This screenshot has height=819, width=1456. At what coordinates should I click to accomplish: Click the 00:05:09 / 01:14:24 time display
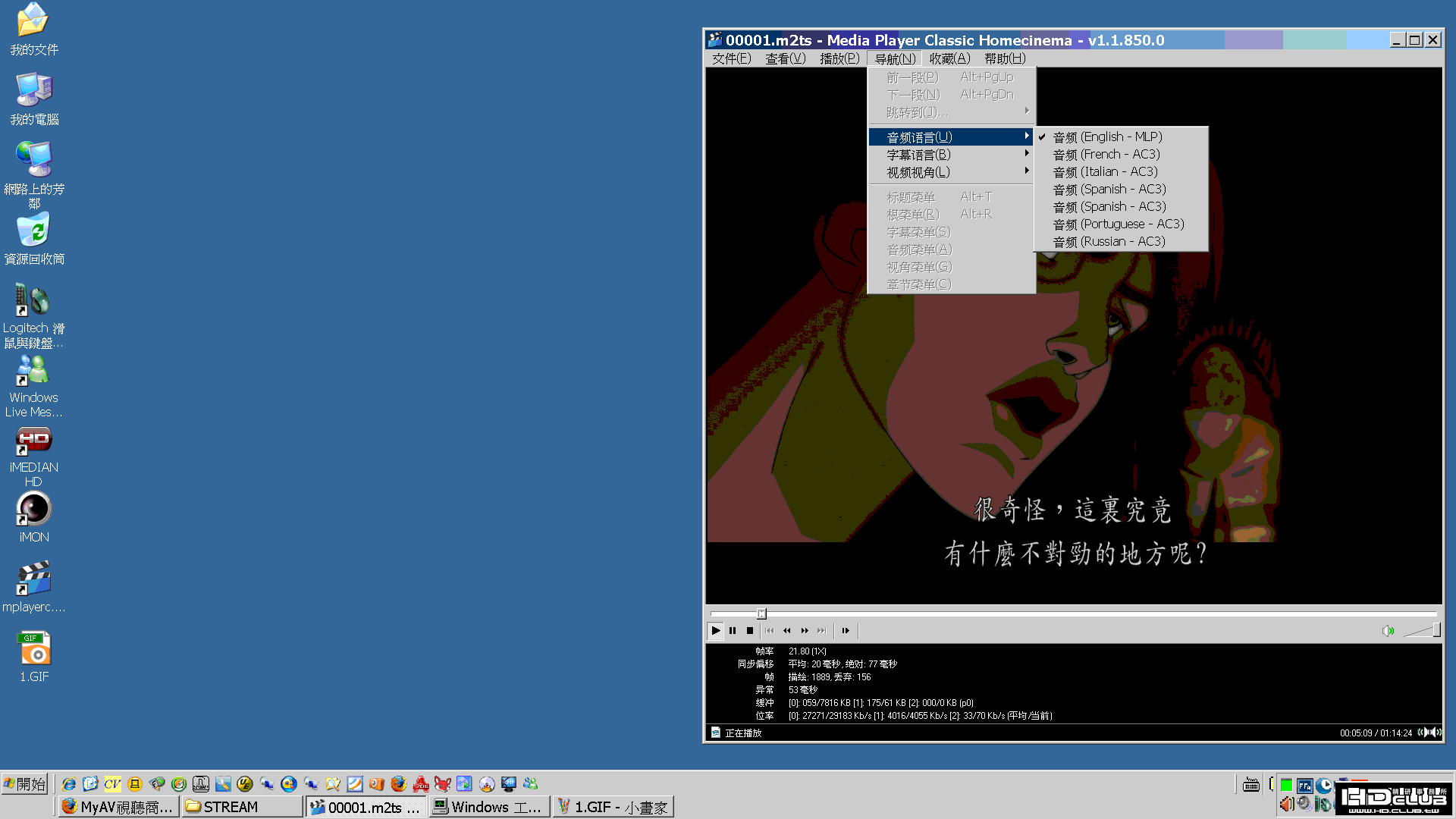tap(1376, 733)
